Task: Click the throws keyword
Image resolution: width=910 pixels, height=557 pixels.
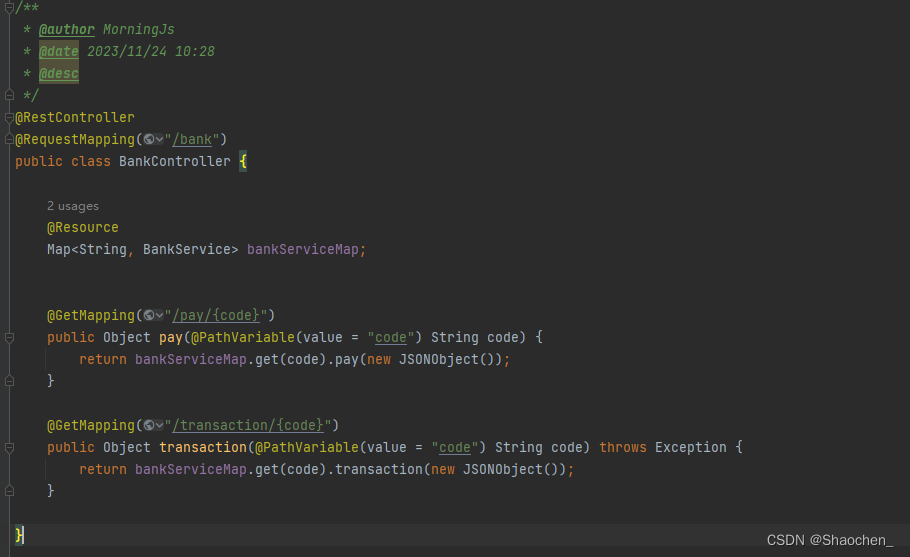Action: [x=623, y=447]
